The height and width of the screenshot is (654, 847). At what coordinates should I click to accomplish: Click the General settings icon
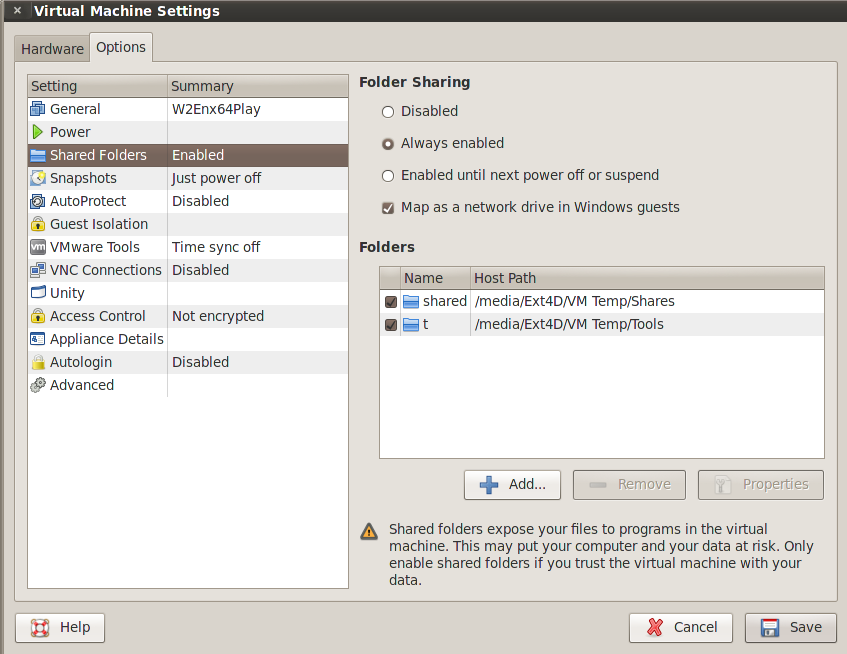tap(38, 109)
